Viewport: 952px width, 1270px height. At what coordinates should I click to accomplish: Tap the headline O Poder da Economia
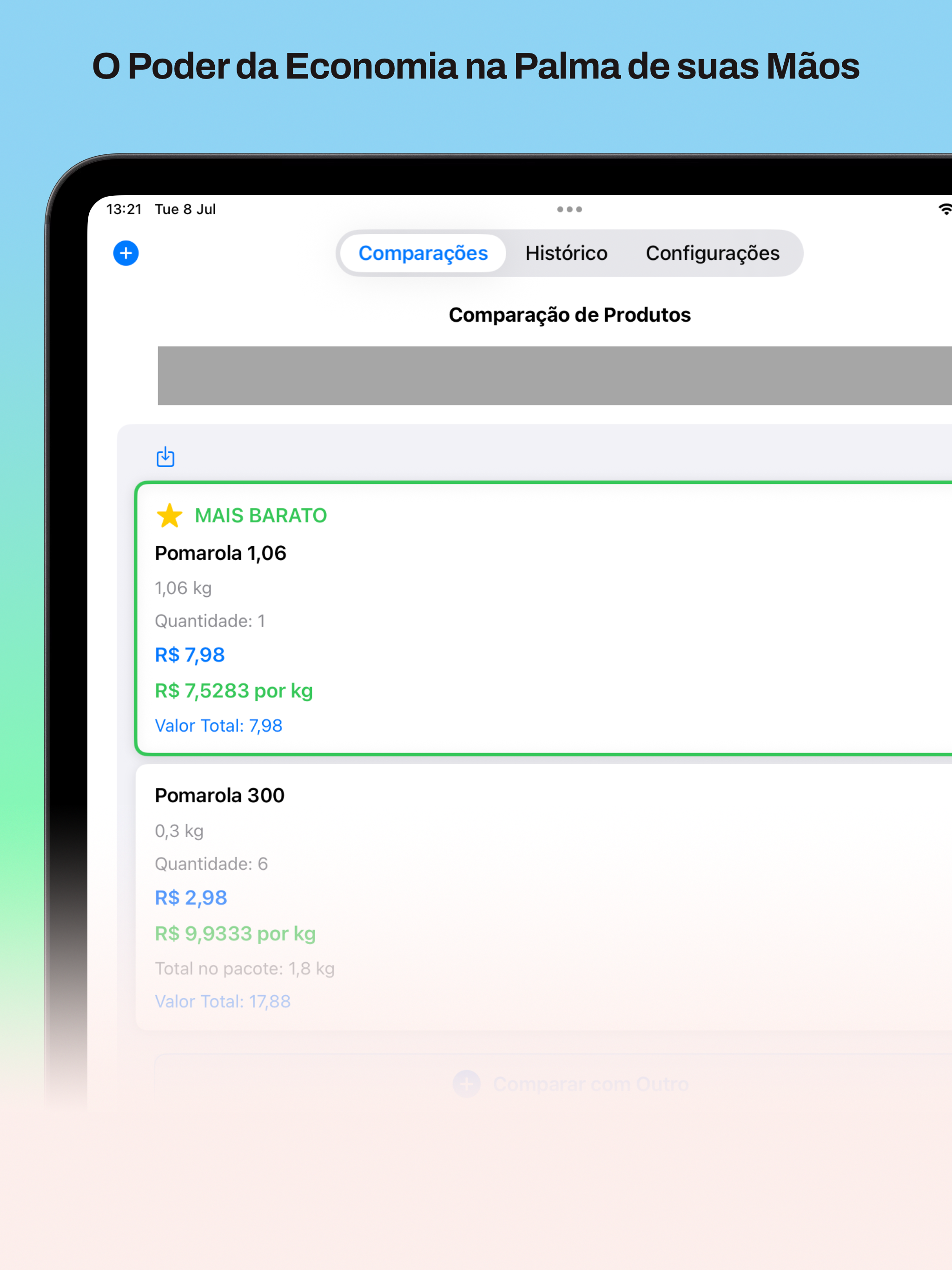tap(476, 66)
